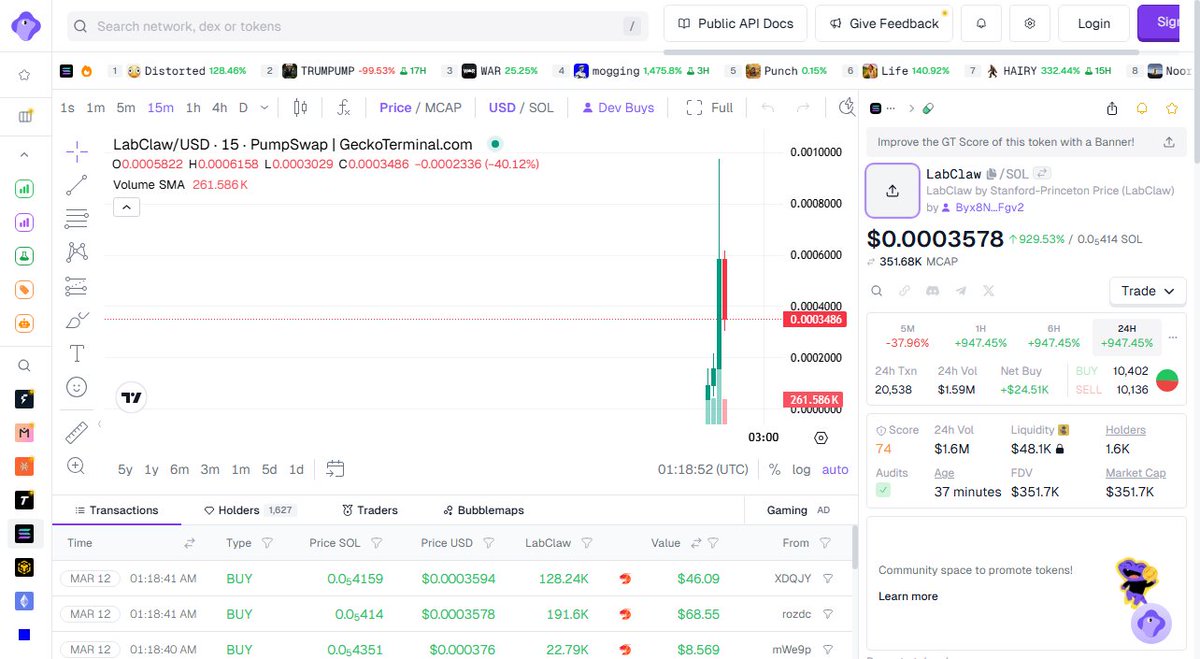1200x659 pixels.
Task: Open the settings gear in top bar
Action: click(x=1029, y=23)
